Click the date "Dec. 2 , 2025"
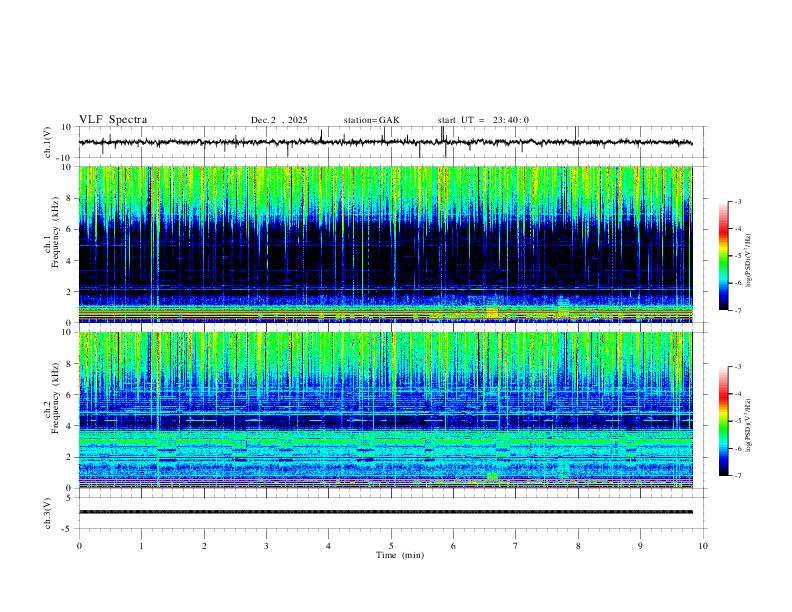 279,120
